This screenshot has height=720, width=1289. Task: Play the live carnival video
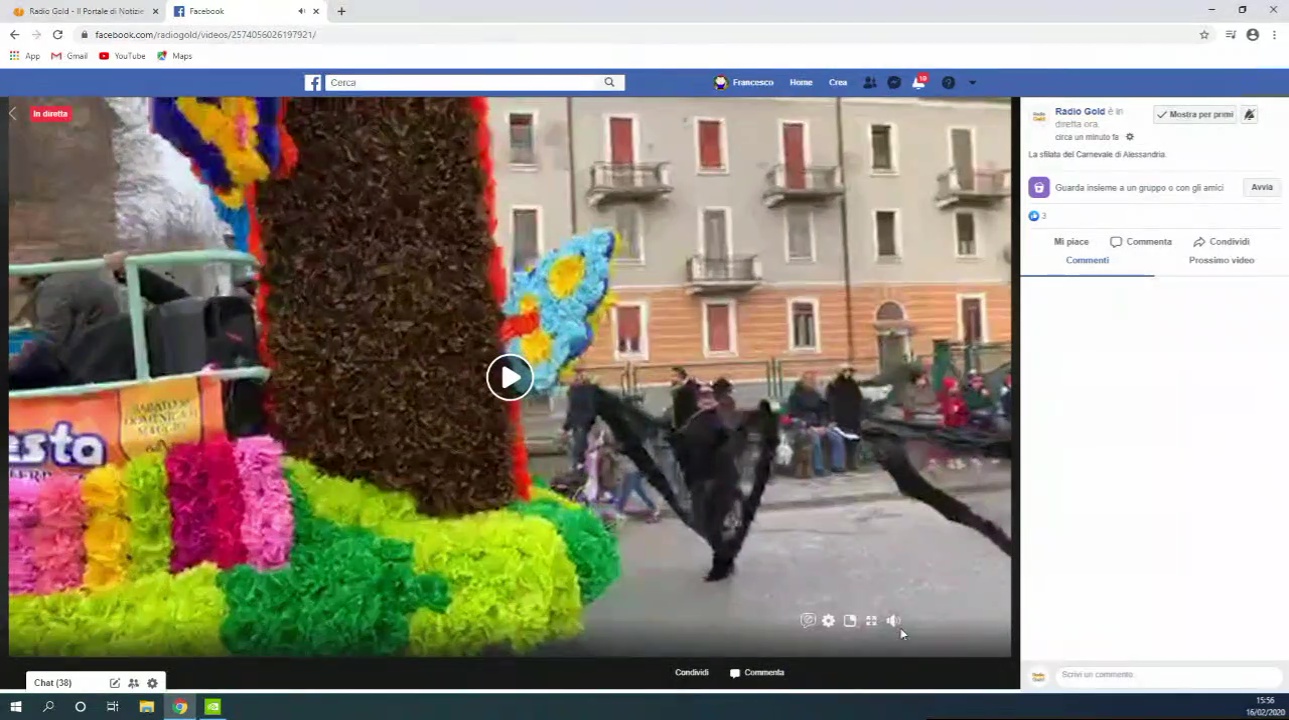click(510, 378)
